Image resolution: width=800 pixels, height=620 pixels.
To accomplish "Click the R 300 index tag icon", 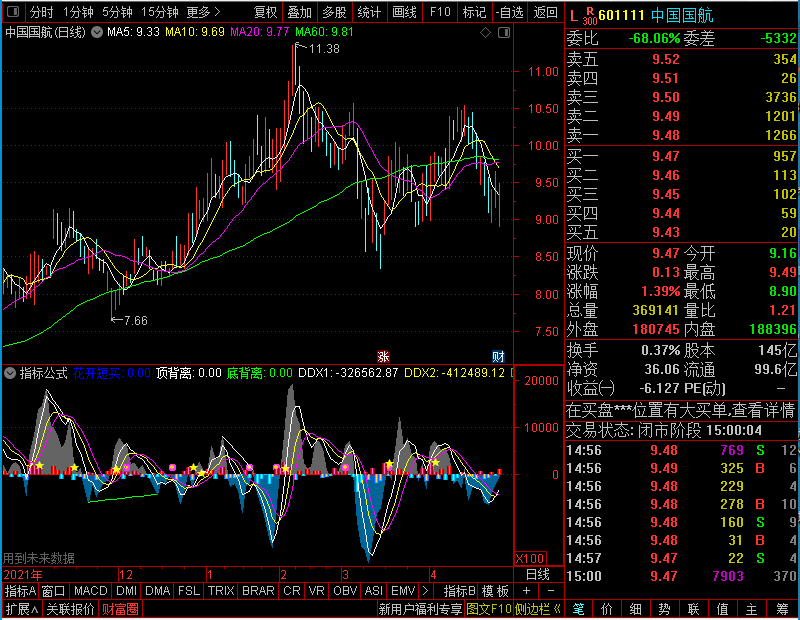I will coord(590,16).
